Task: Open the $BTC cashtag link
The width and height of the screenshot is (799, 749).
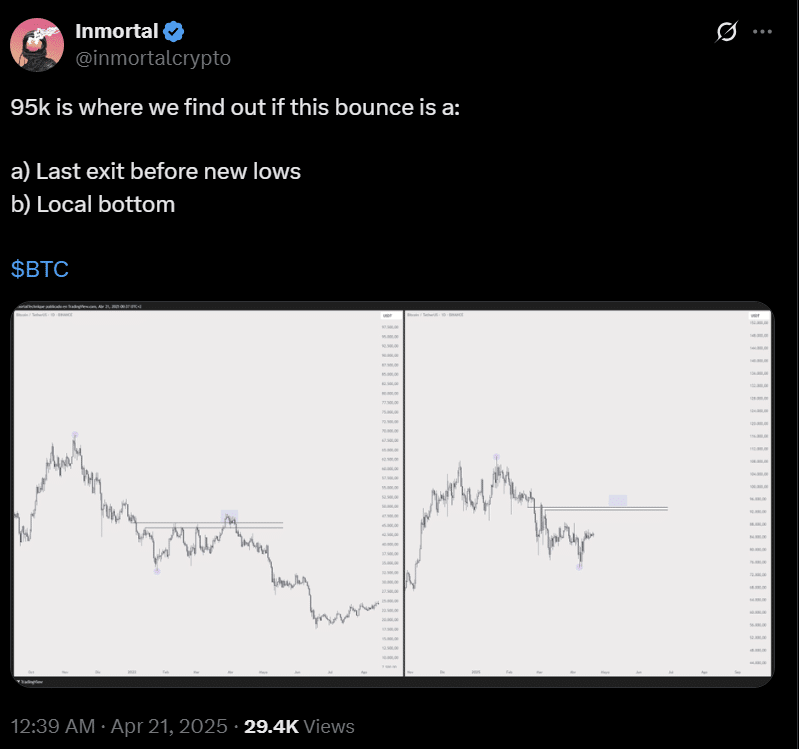Action: [40, 269]
